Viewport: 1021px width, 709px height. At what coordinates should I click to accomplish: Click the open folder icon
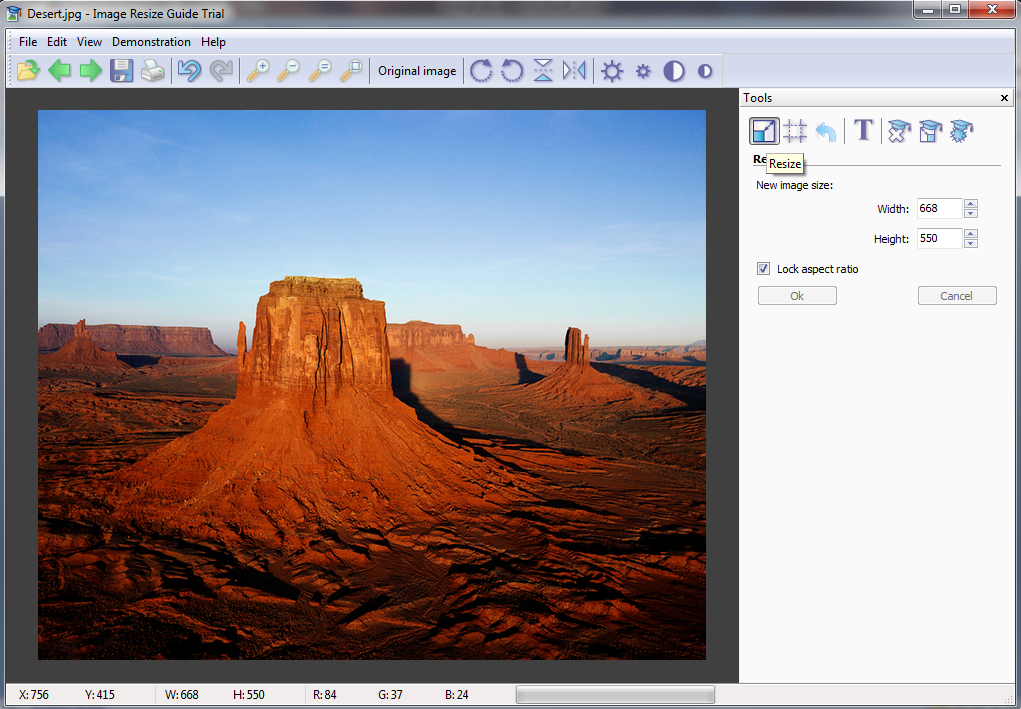pyautogui.click(x=28, y=71)
